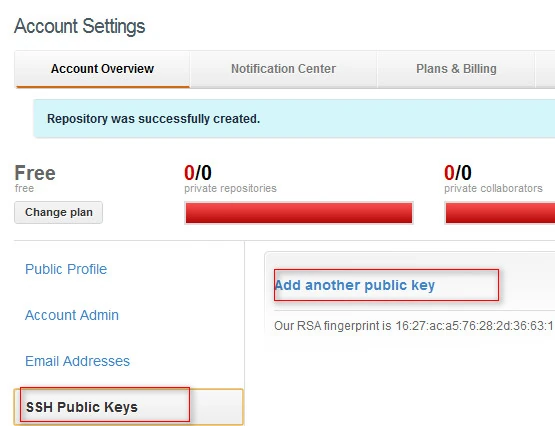Click Add another public key link
This screenshot has width=555, height=426.
click(355, 285)
